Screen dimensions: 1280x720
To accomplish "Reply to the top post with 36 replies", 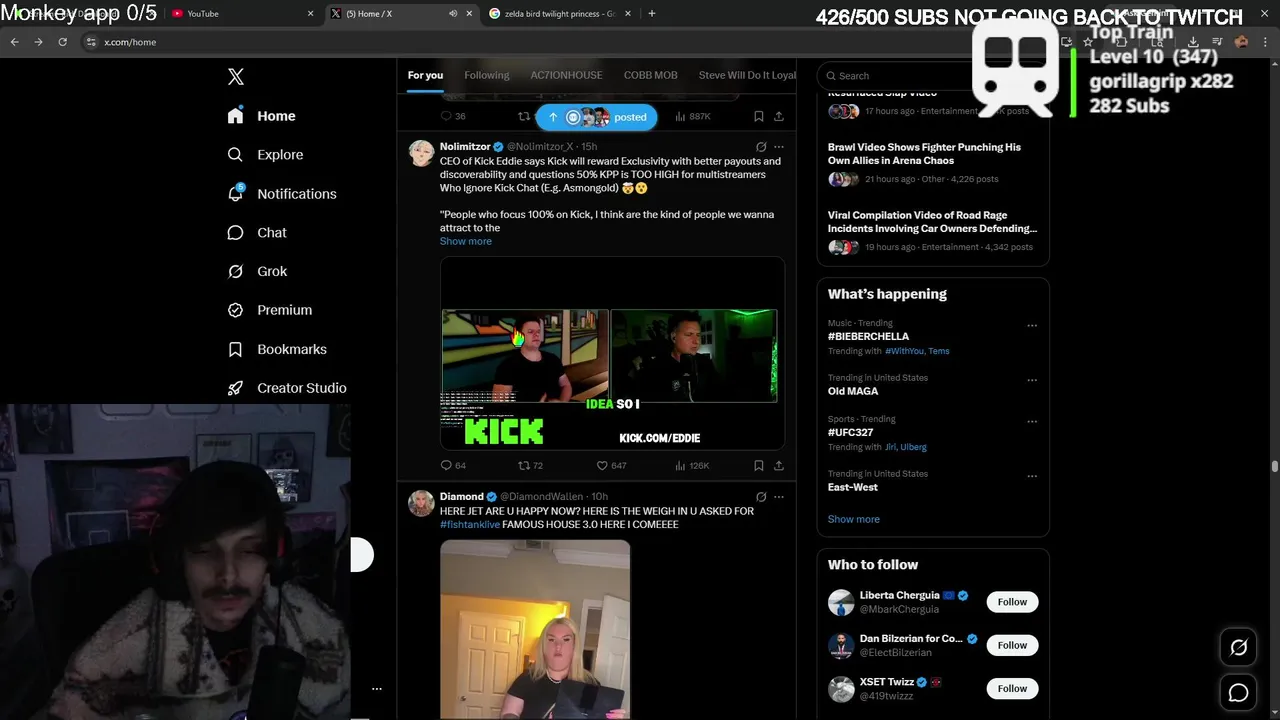I will 453,116.
